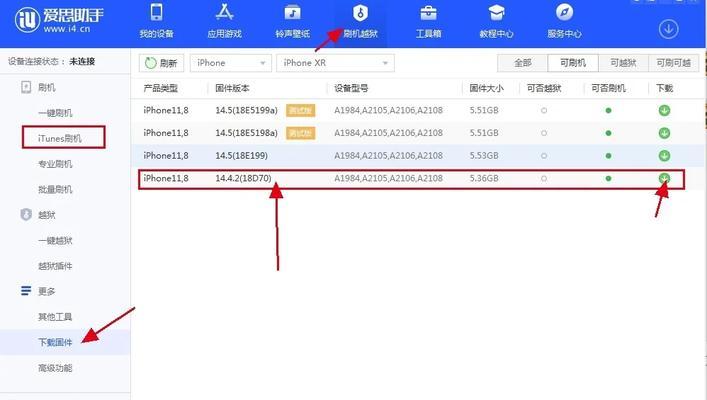Open 教程中心 tutorial center icon
This screenshot has width=707, height=400.
coord(496,13)
